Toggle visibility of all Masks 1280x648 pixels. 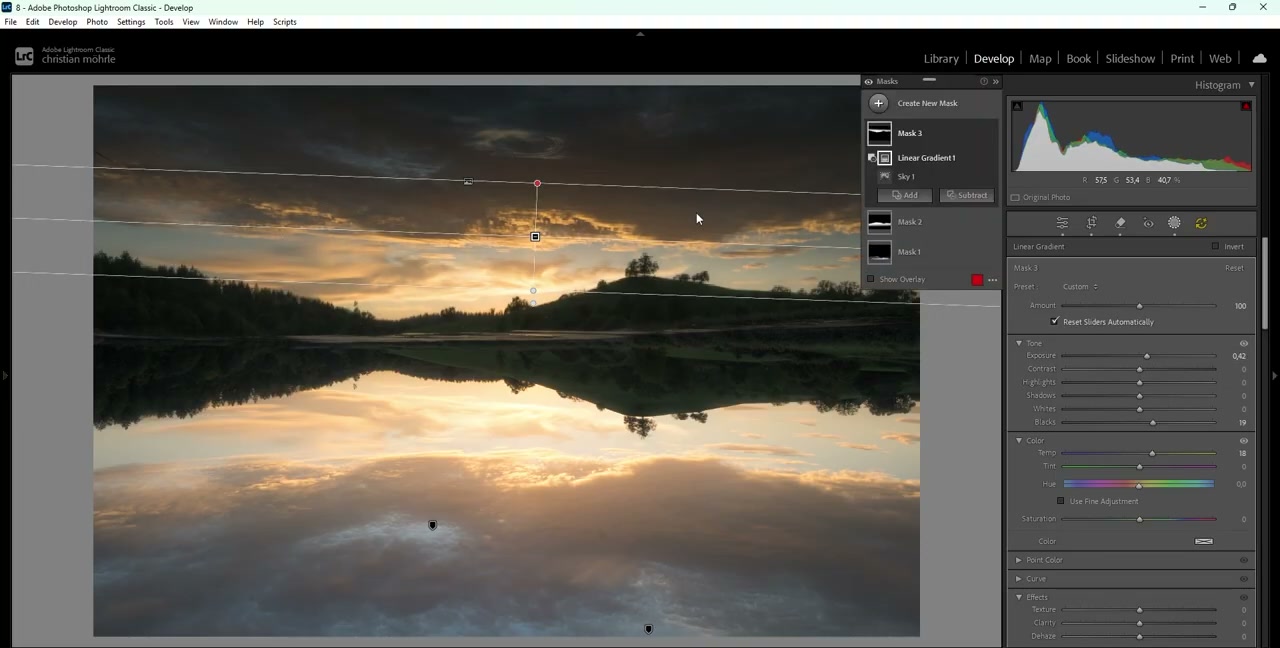coord(868,82)
